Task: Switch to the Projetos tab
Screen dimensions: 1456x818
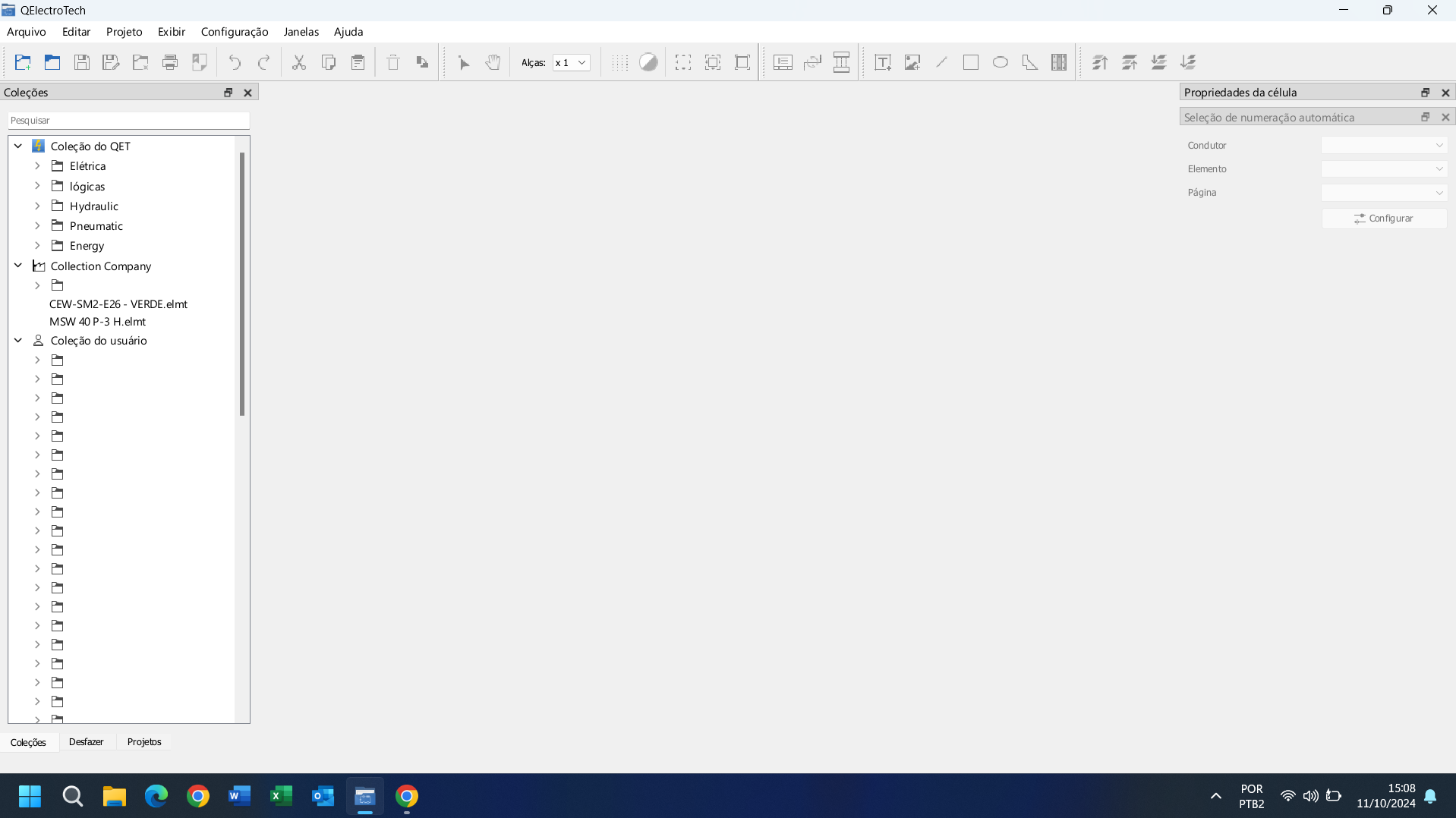Action: click(x=144, y=741)
